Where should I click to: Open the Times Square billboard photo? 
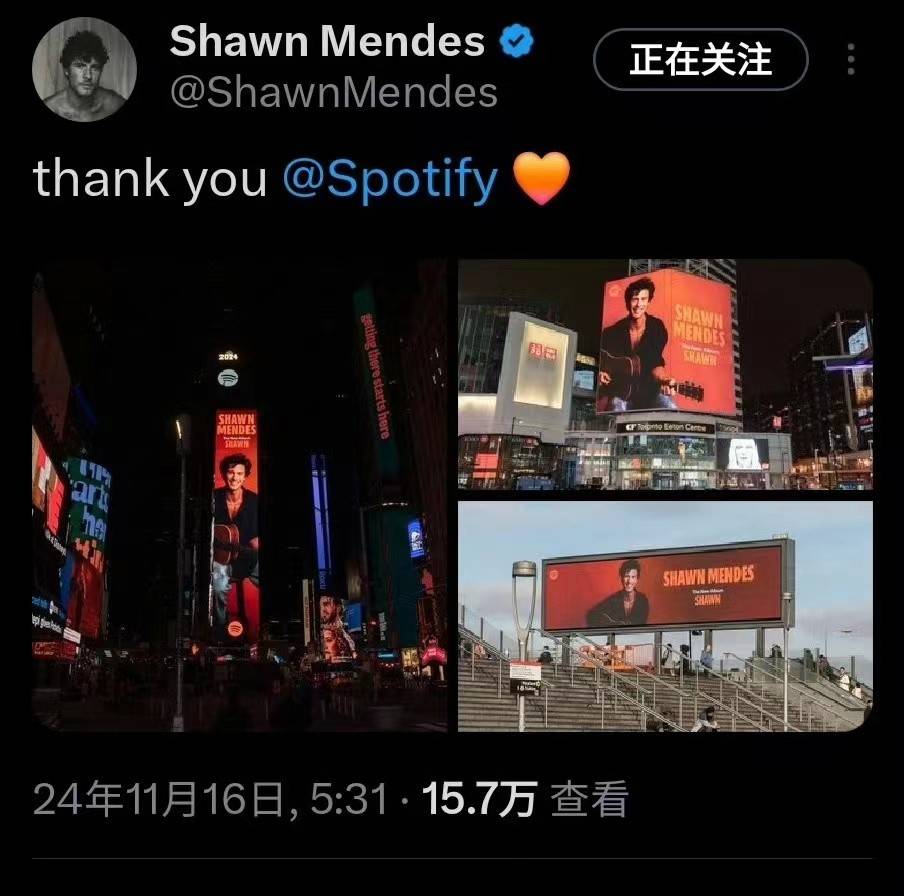pos(239,495)
